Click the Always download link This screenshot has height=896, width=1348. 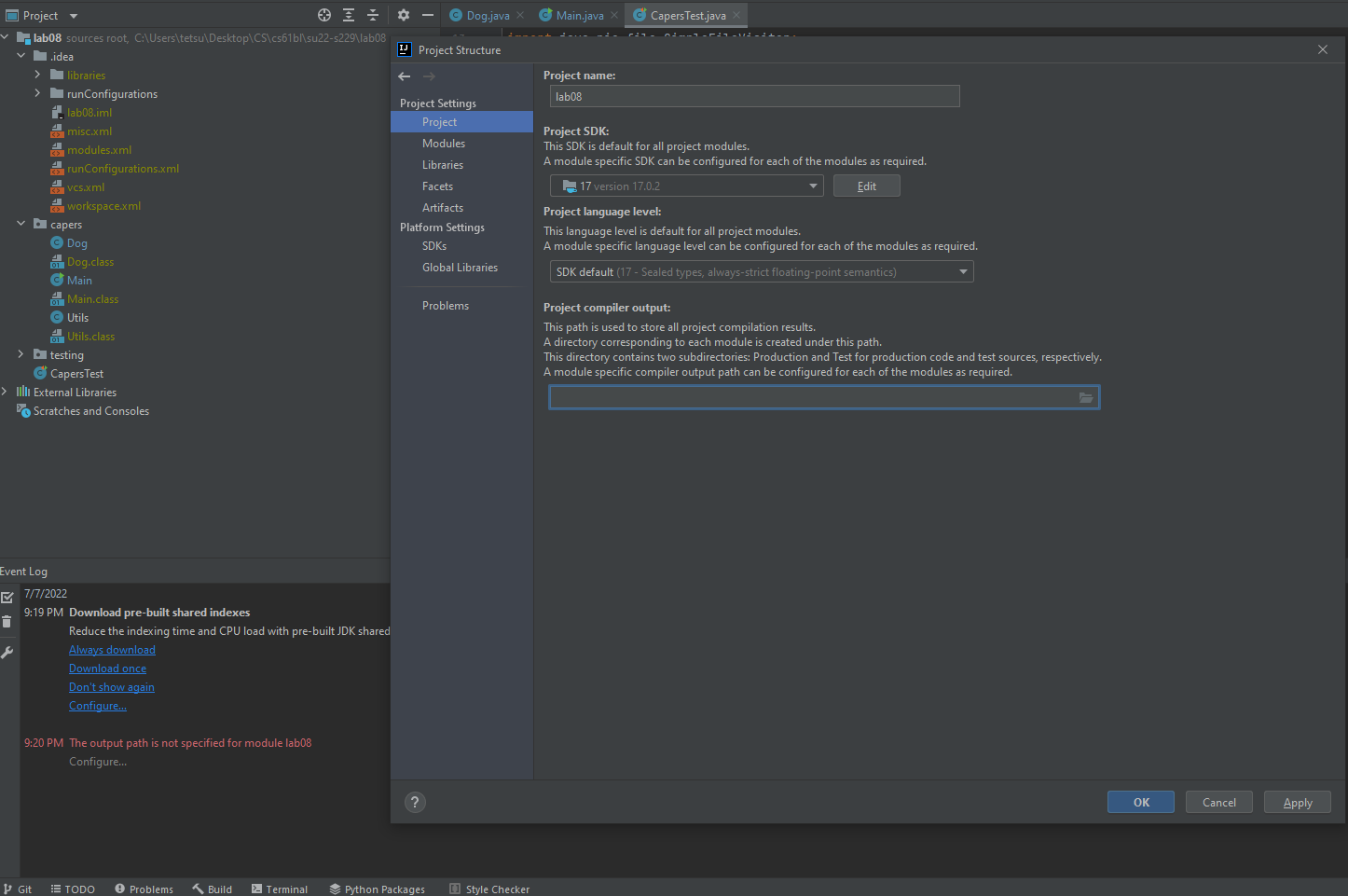(x=112, y=650)
